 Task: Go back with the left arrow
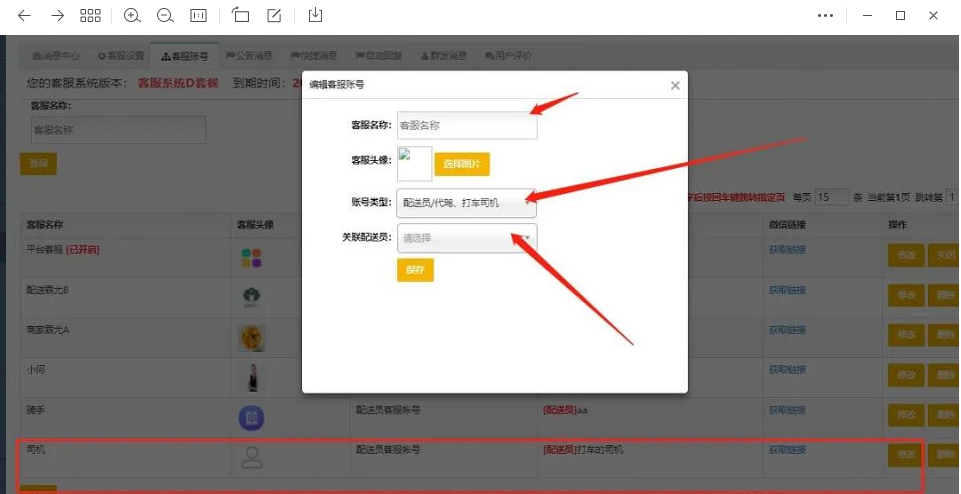24,15
